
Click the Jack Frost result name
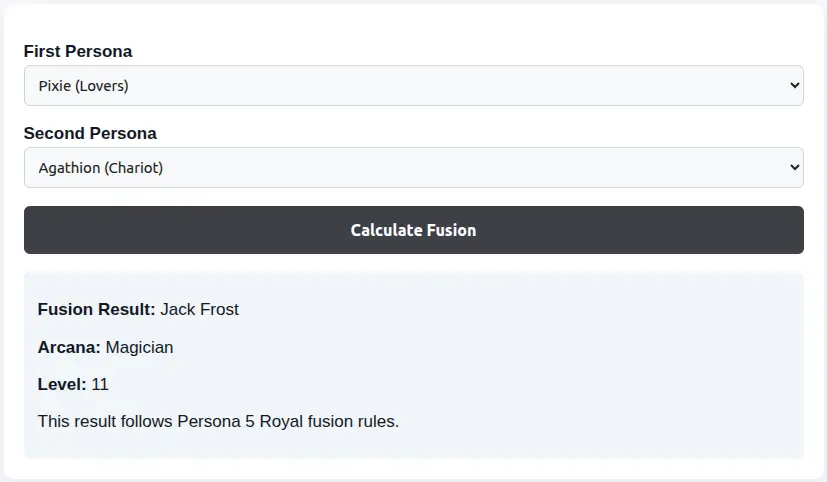click(x=199, y=310)
